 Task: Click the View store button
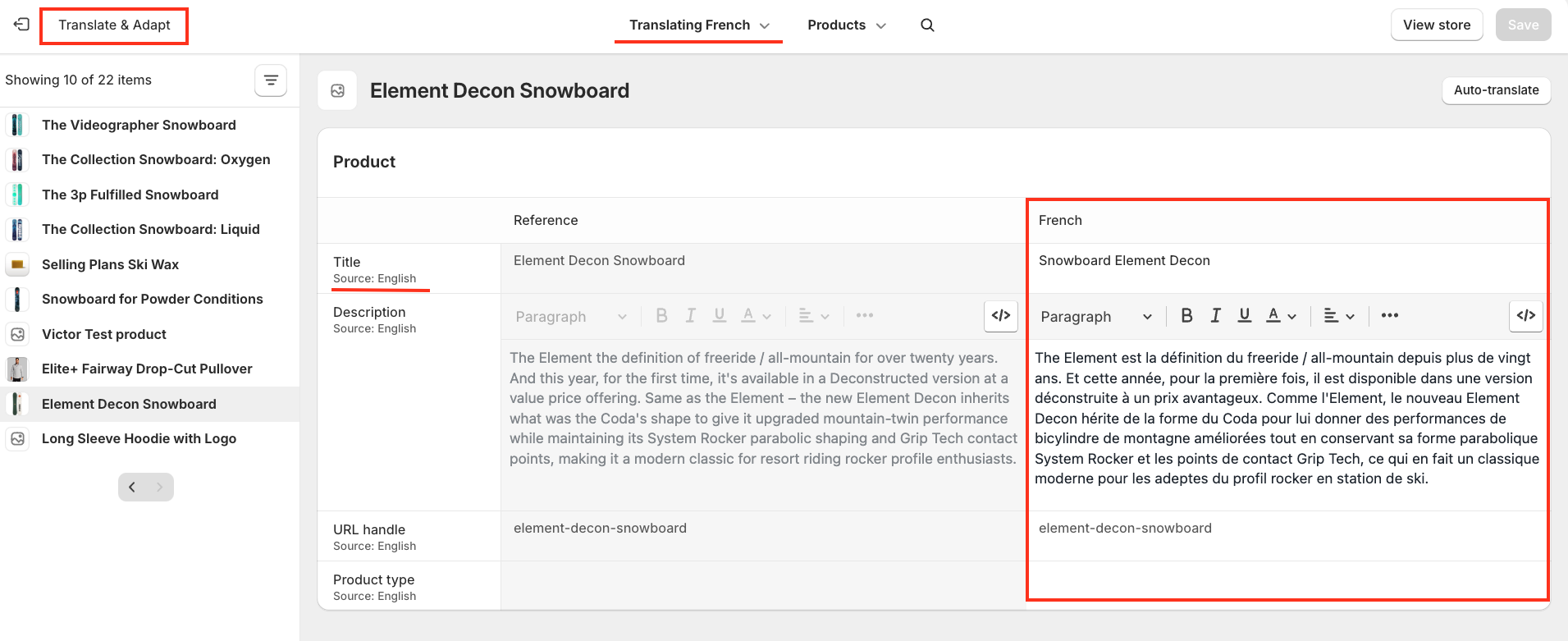[1437, 25]
